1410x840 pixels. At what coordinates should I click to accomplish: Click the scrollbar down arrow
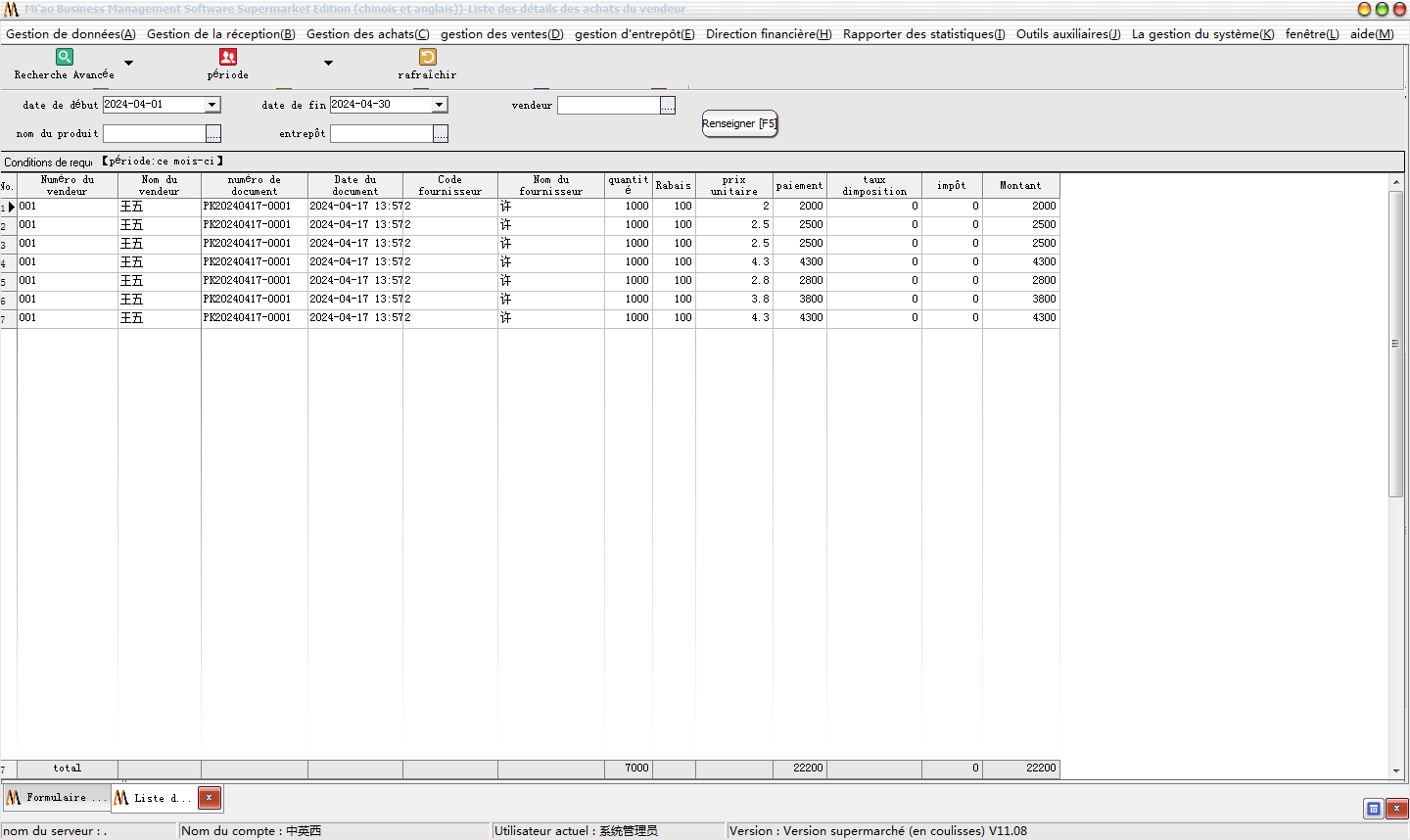(1396, 772)
